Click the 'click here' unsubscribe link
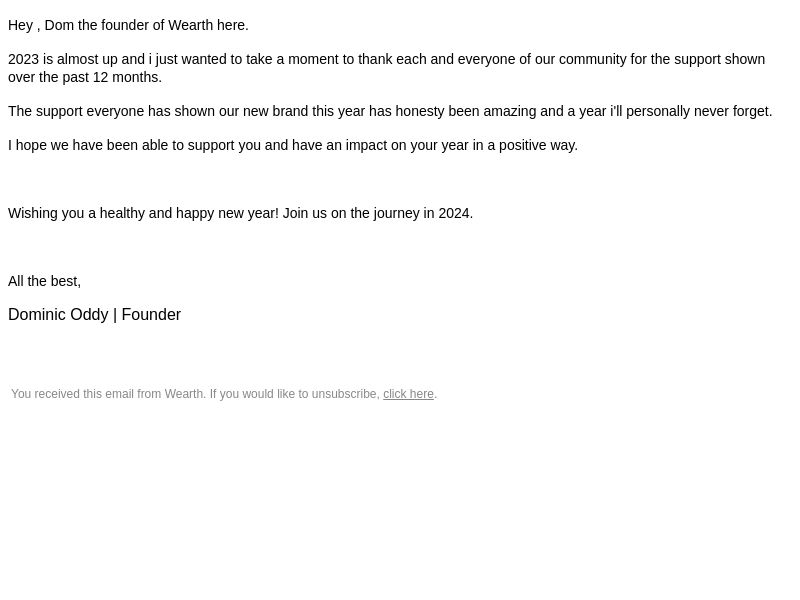Viewport: 800px width, 600px height. pos(408,394)
